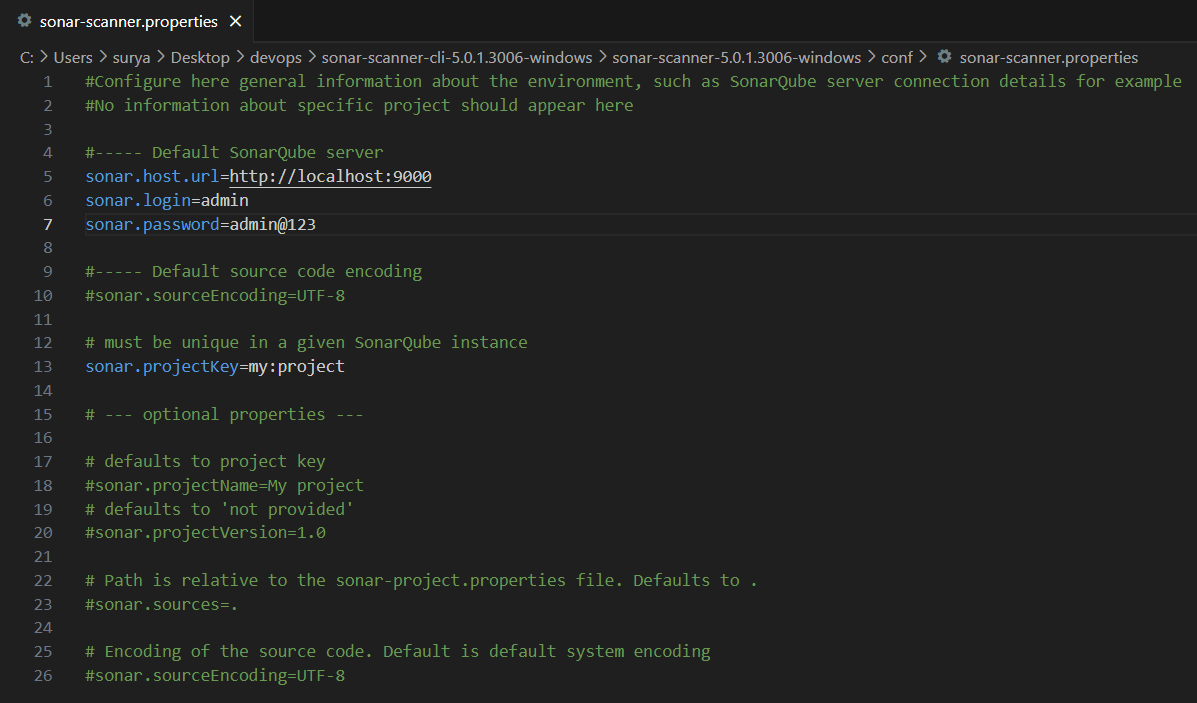Screen dimensions: 1197x703
Task: Open the sonar-scanner-5.0.1.3006-windows breadcrumb
Action: (738, 57)
